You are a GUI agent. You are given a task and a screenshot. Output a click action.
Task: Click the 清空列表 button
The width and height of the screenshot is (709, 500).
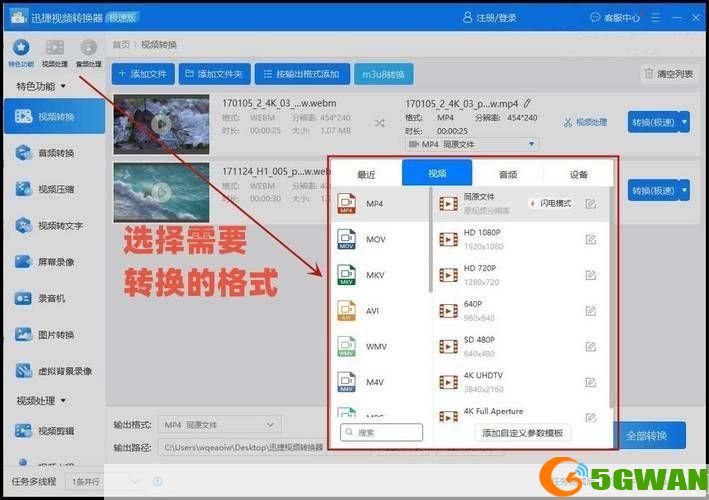pyautogui.click(x=669, y=74)
